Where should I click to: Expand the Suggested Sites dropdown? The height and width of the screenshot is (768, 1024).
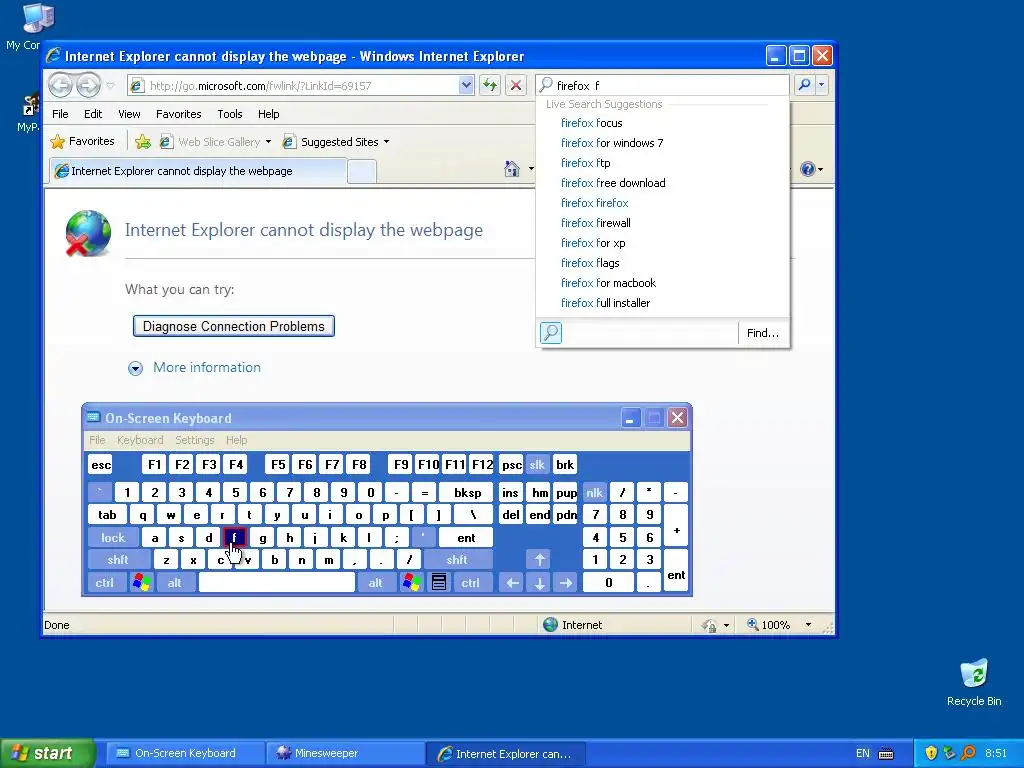point(386,142)
